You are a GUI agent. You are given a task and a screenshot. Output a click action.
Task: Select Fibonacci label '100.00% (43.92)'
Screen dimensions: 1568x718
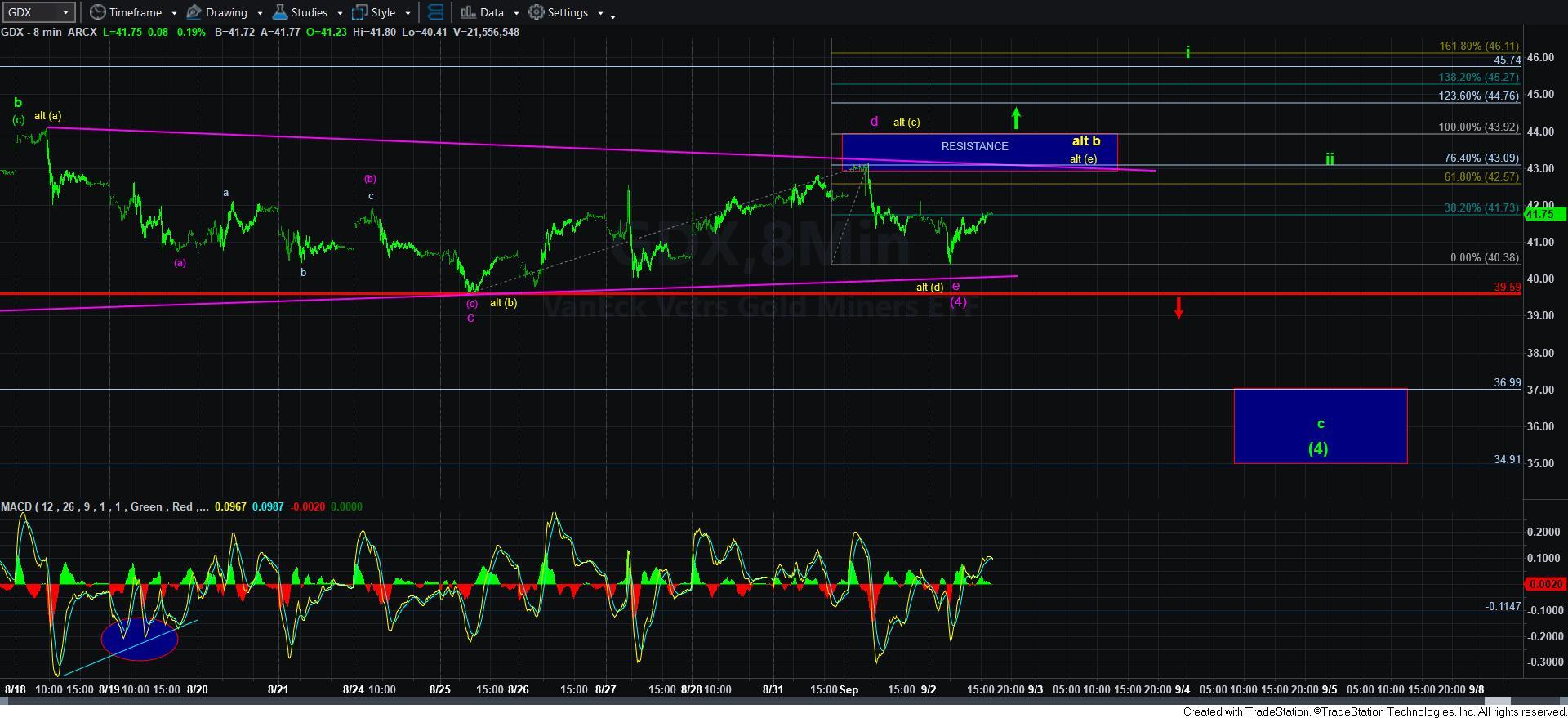pyautogui.click(x=1478, y=127)
